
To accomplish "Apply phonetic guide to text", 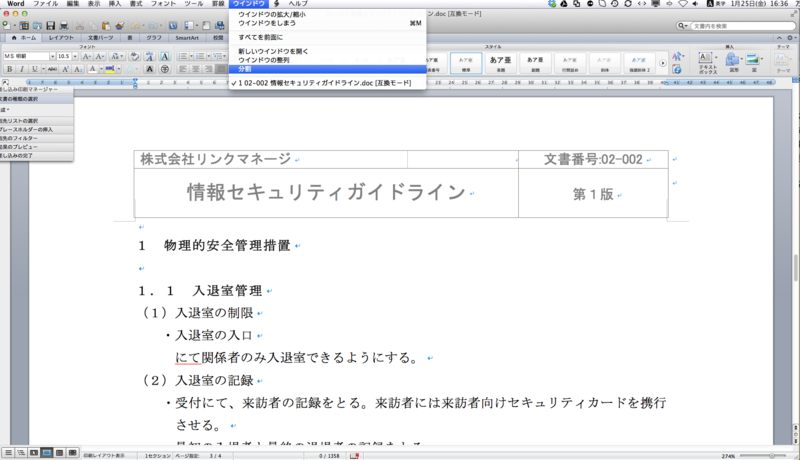I will (149, 56).
